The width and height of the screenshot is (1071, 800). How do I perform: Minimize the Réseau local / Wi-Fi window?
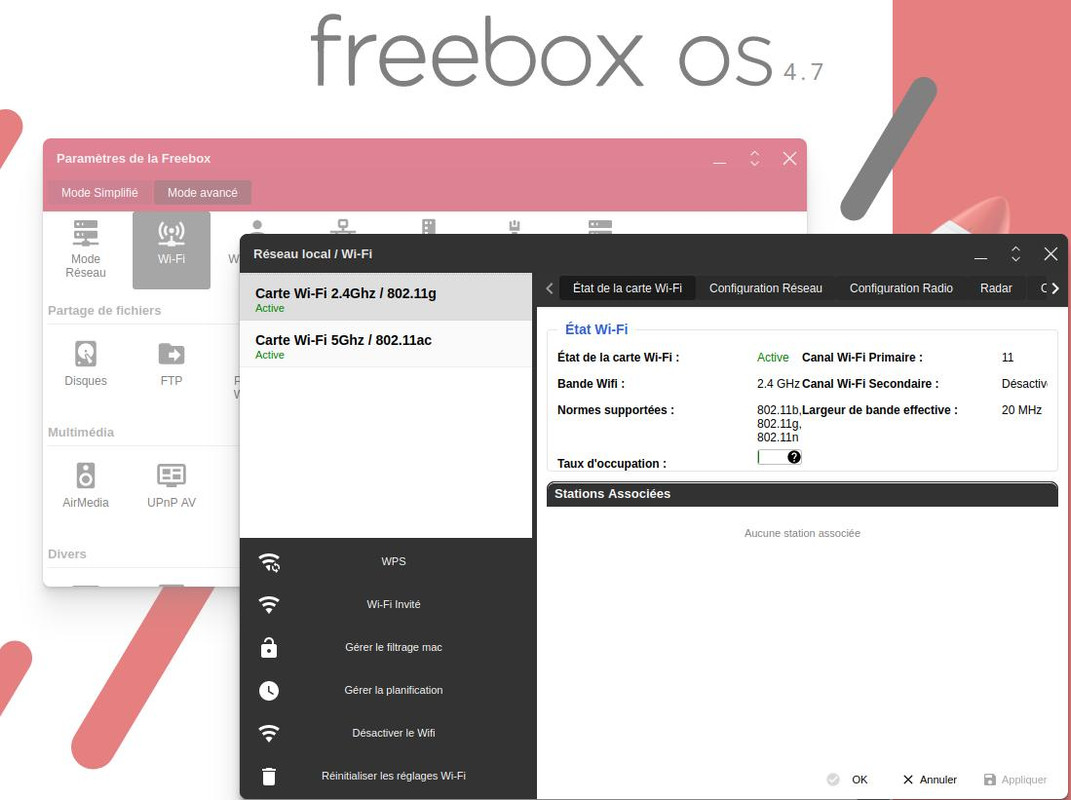pos(981,258)
